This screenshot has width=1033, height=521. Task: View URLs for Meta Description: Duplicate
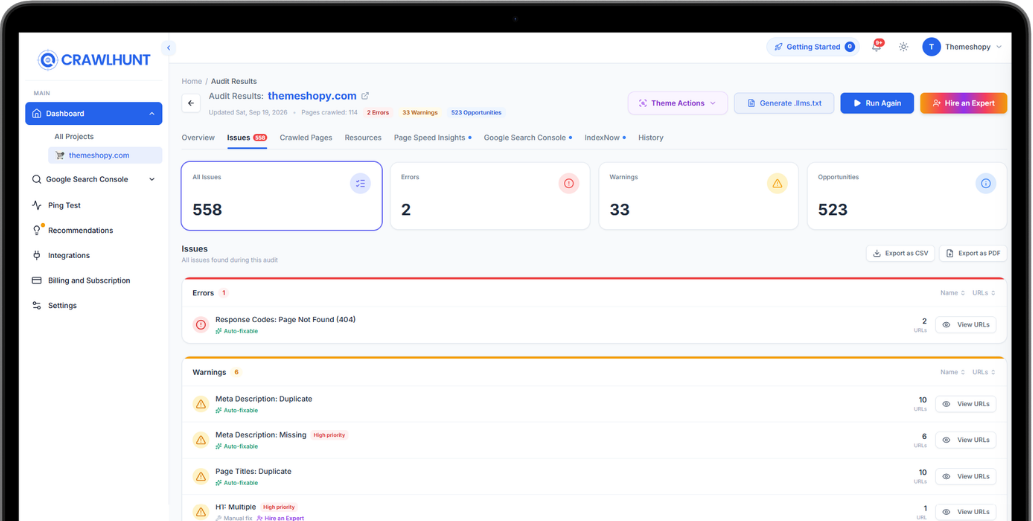966,404
